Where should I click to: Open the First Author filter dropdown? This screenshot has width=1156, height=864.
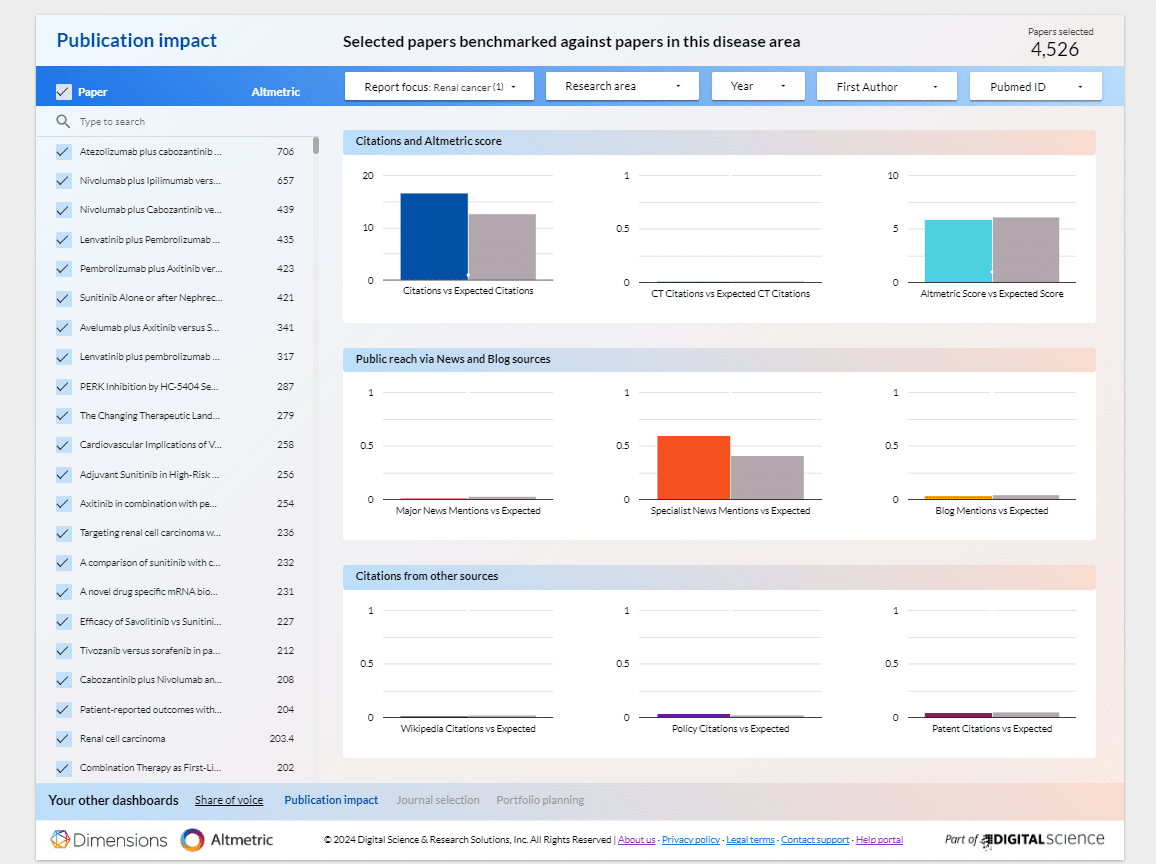click(x=886, y=87)
